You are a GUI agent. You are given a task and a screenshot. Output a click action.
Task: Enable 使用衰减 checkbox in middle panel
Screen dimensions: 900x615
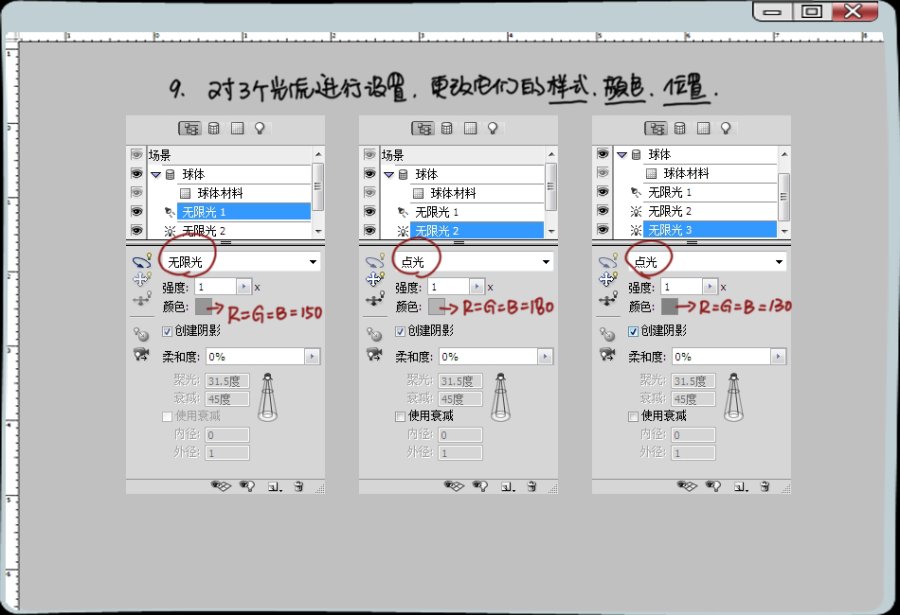tap(400, 416)
